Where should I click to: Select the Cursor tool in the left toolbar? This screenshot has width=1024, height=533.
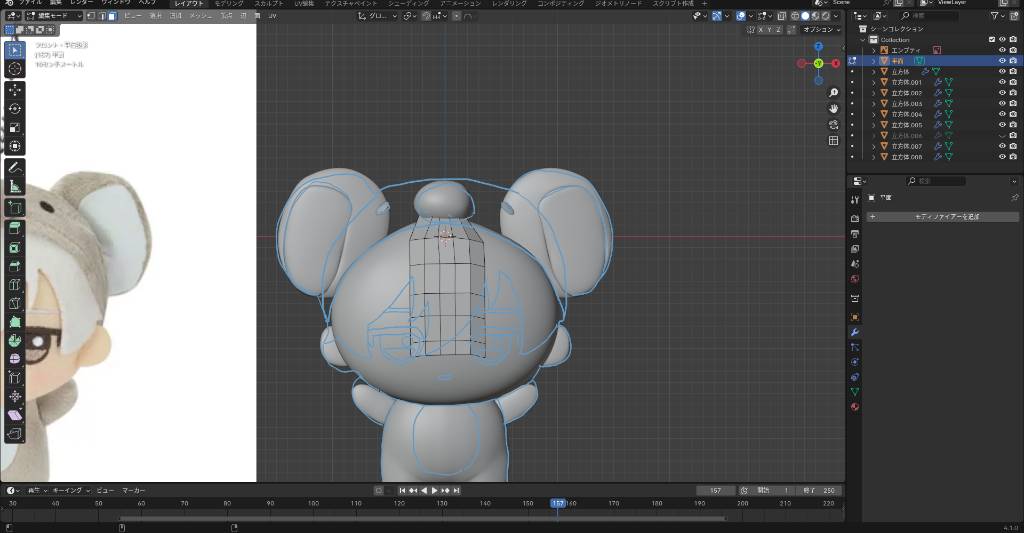click(15, 68)
